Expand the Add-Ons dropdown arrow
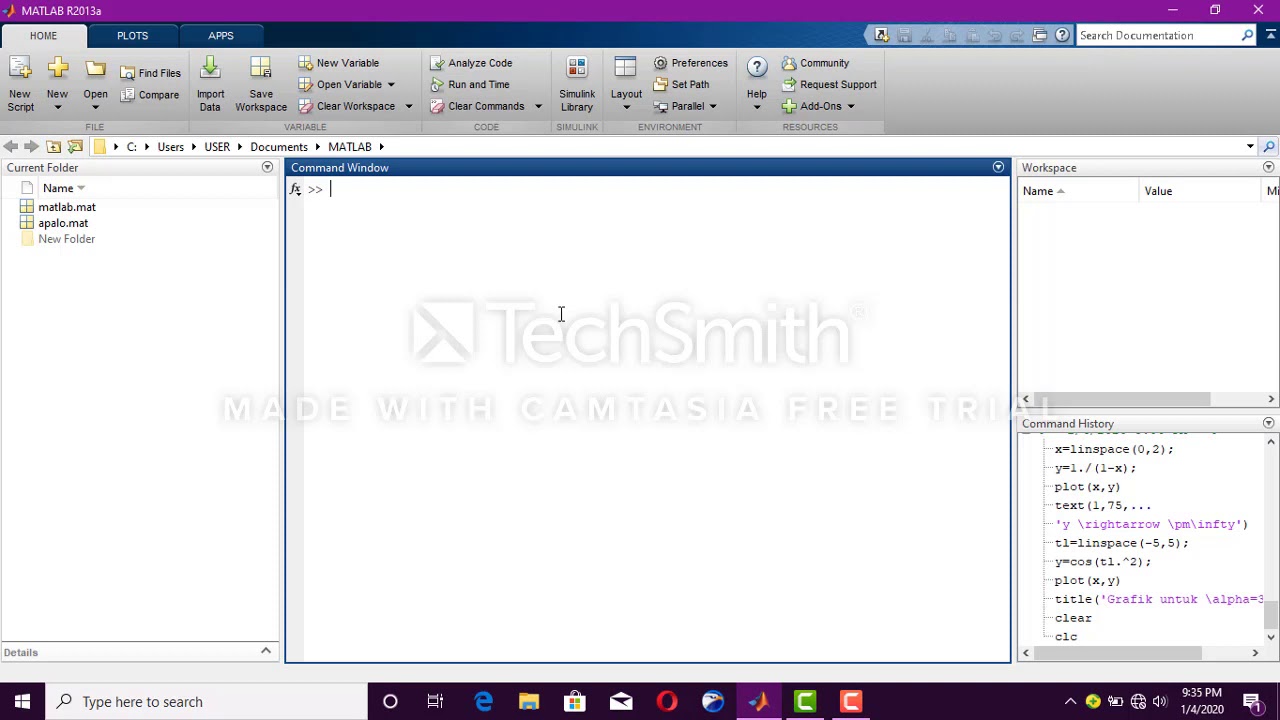Screen dimensions: 1280x720 (851, 107)
